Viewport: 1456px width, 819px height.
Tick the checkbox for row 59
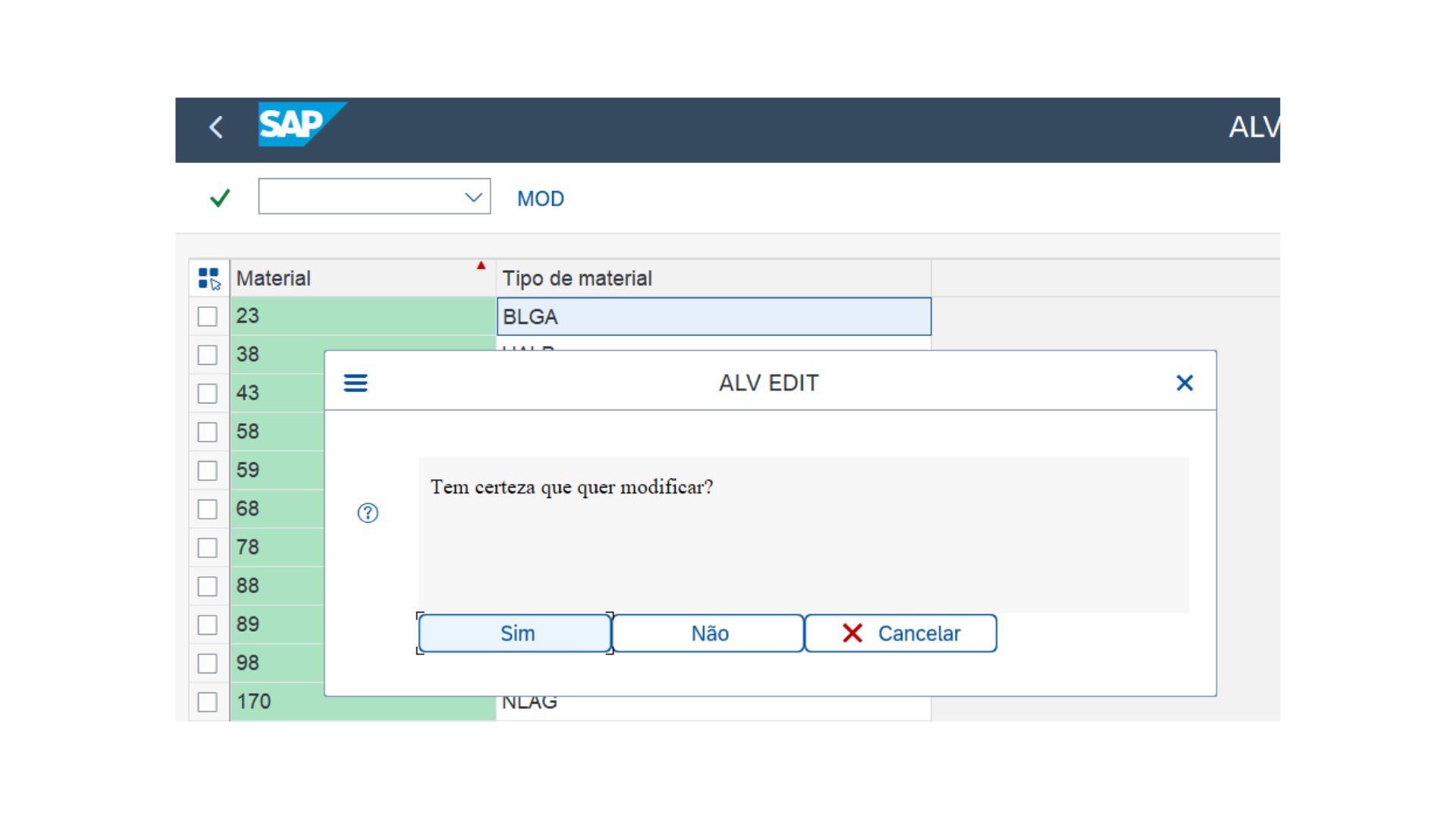[x=207, y=471]
